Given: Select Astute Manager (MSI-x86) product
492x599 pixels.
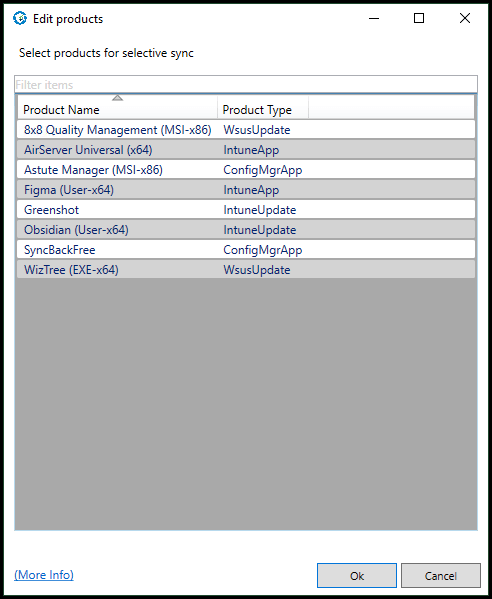Looking at the screenshot, I should (x=246, y=170).
